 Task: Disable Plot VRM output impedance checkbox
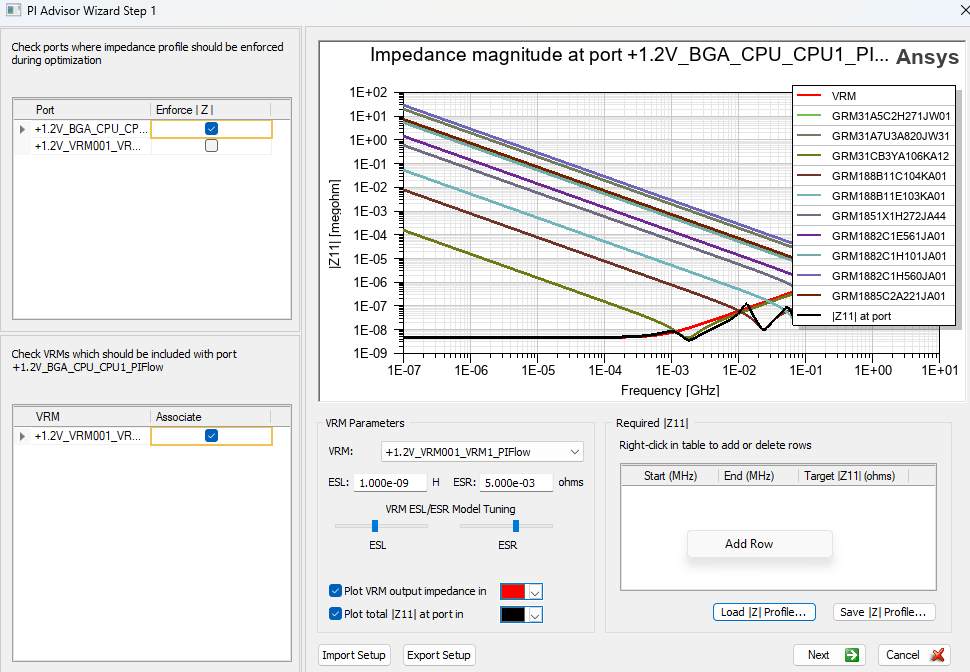coord(335,591)
